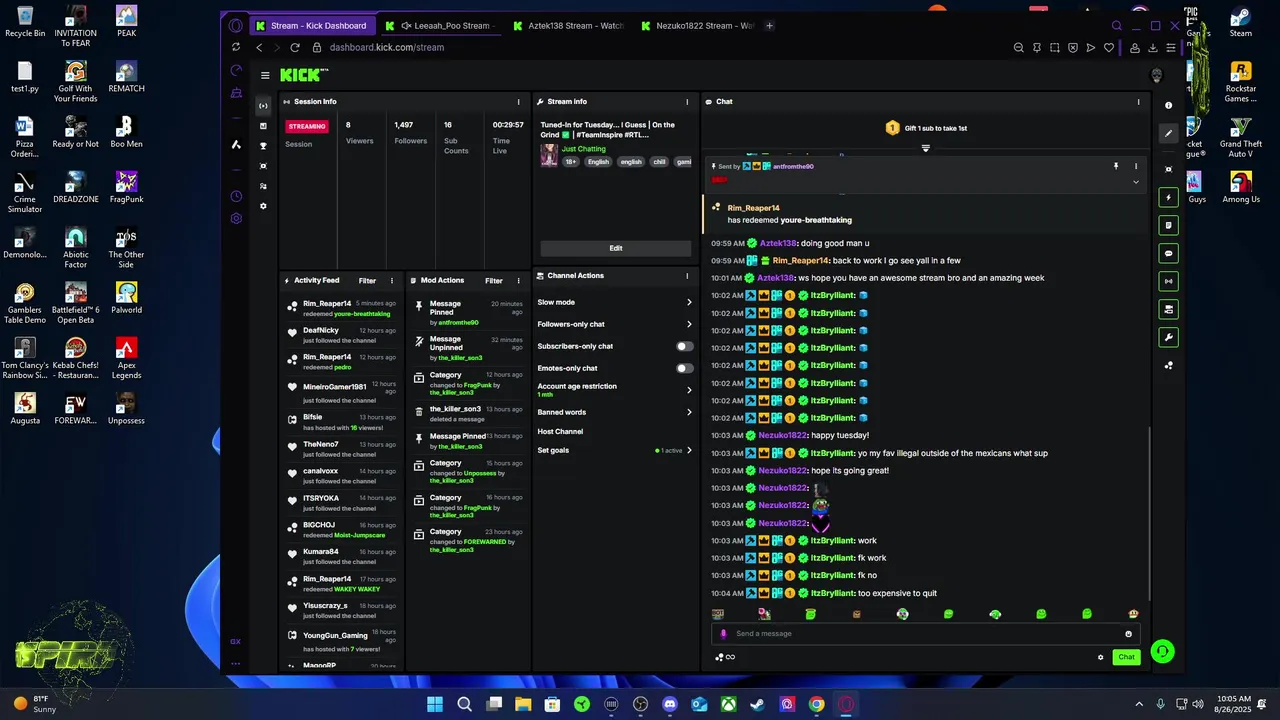Screen dimensions: 1280x720
Task: Open a new browser tab
Action: [x=769, y=26]
